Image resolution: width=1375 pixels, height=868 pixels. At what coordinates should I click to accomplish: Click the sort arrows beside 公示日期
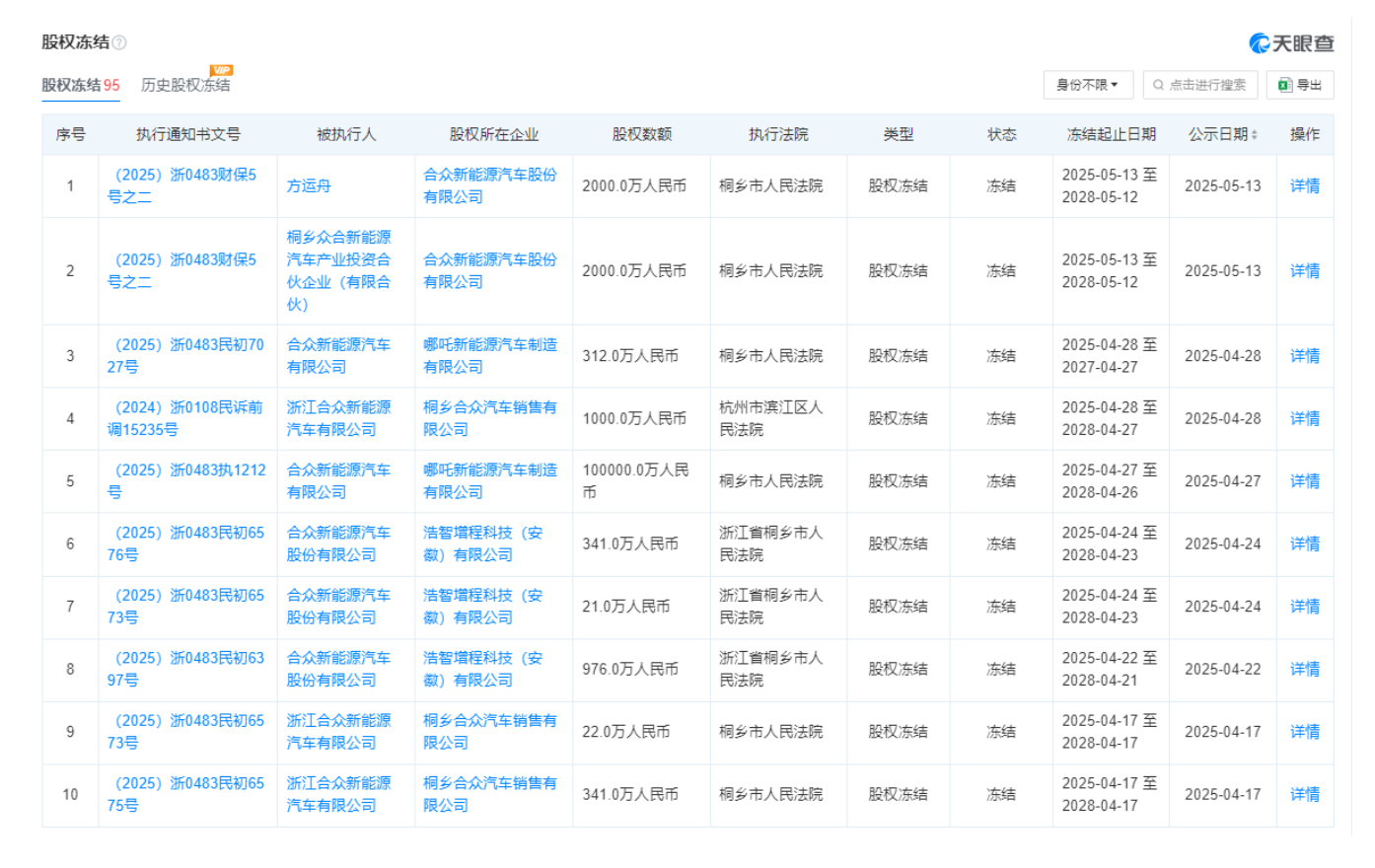1255,135
